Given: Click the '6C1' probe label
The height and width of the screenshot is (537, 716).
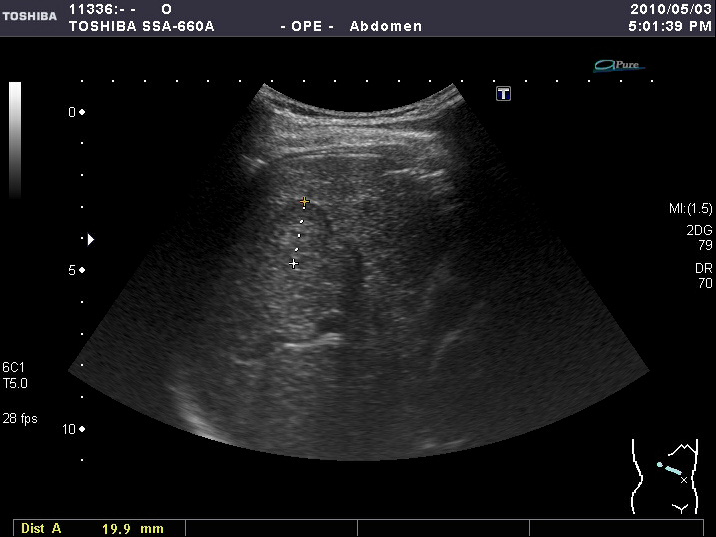Looking at the screenshot, I should [x=14, y=367].
